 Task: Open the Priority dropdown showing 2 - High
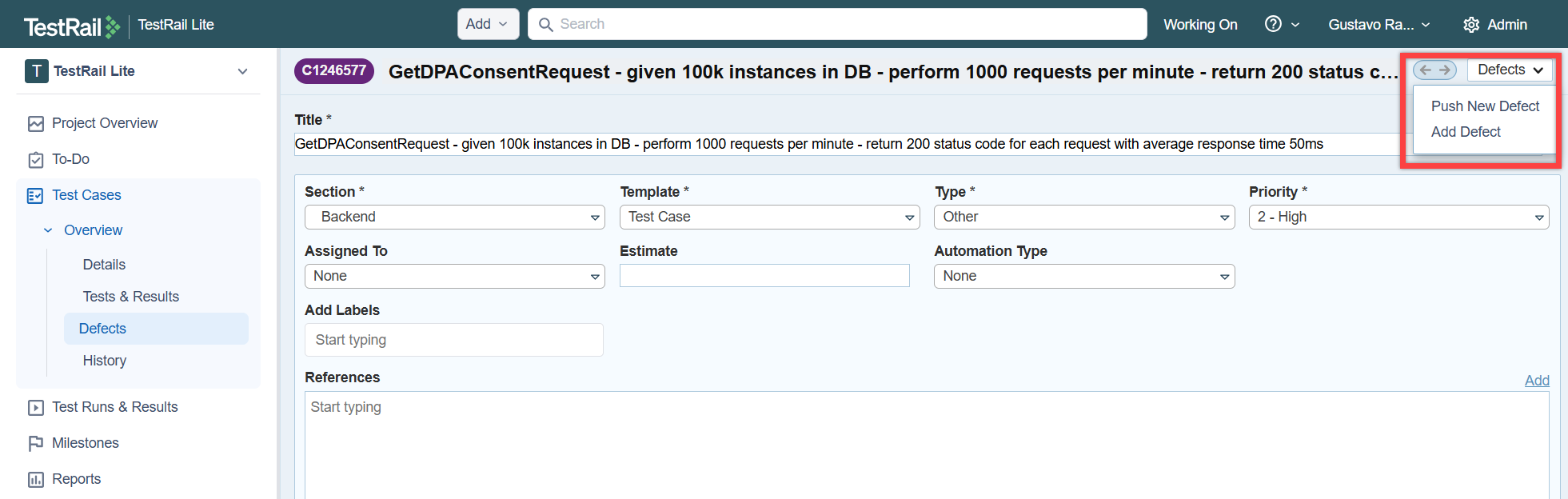pyautogui.click(x=1398, y=217)
